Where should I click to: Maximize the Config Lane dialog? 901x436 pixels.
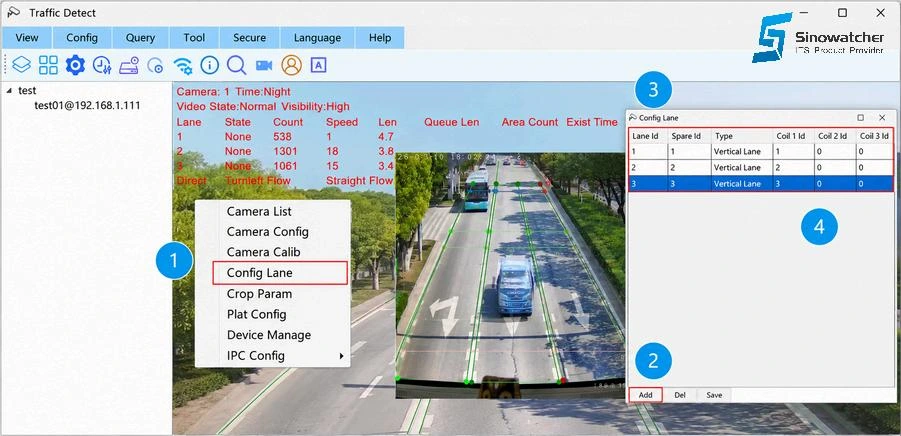[x=860, y=118]
